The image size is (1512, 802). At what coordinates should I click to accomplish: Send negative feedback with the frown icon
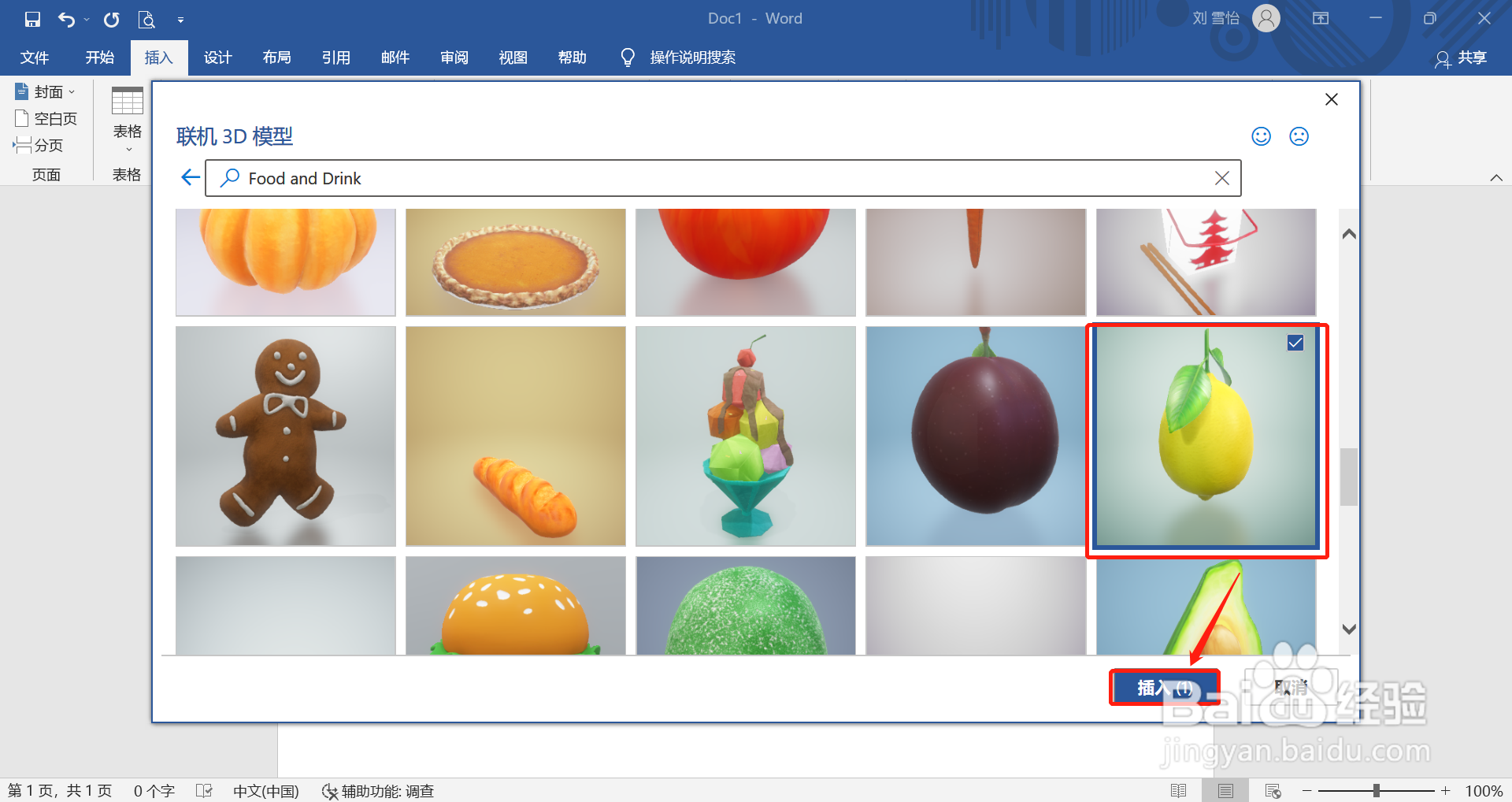[1298, 136]
